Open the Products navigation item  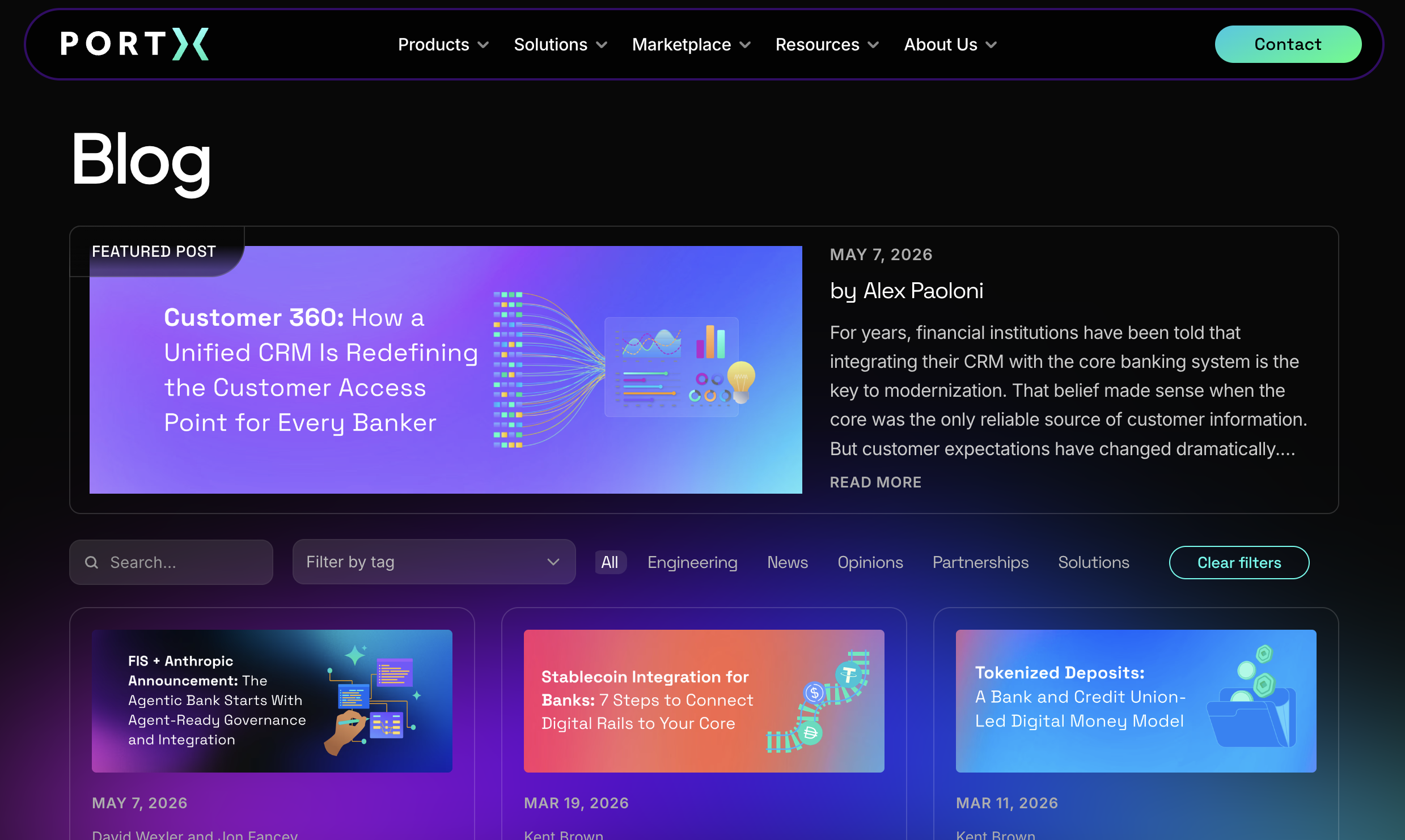(x=434, y=44)
